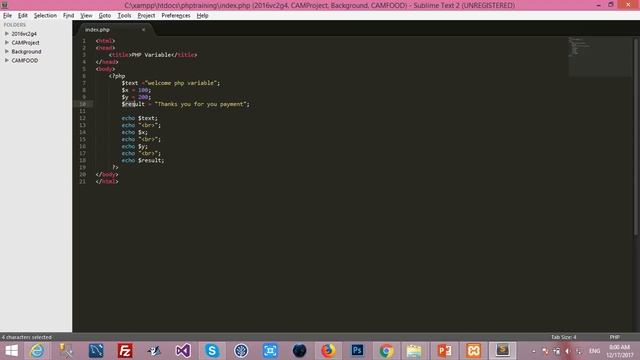Launch Firefox from the taskbar
The image size is (640, 360).
pos(328,351)
